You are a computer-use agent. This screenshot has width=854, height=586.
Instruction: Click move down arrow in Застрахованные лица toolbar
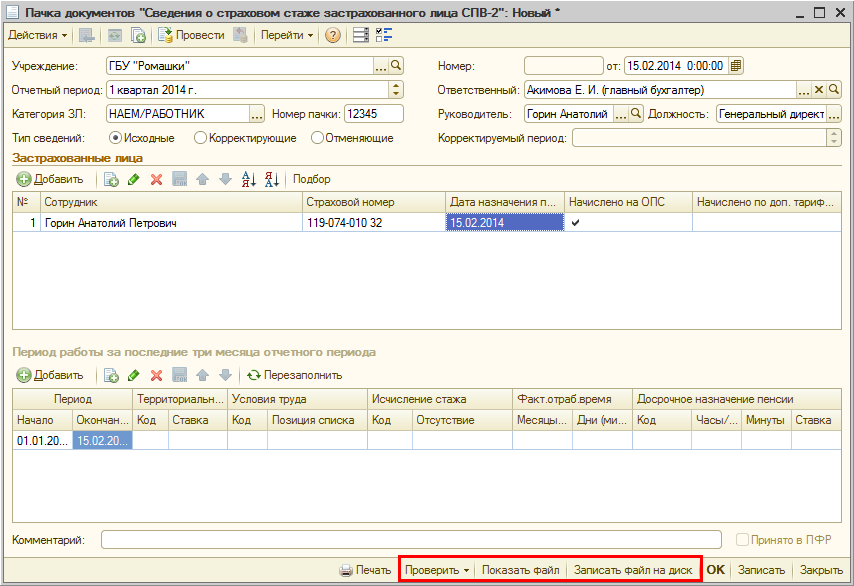[x=225, y=179]
